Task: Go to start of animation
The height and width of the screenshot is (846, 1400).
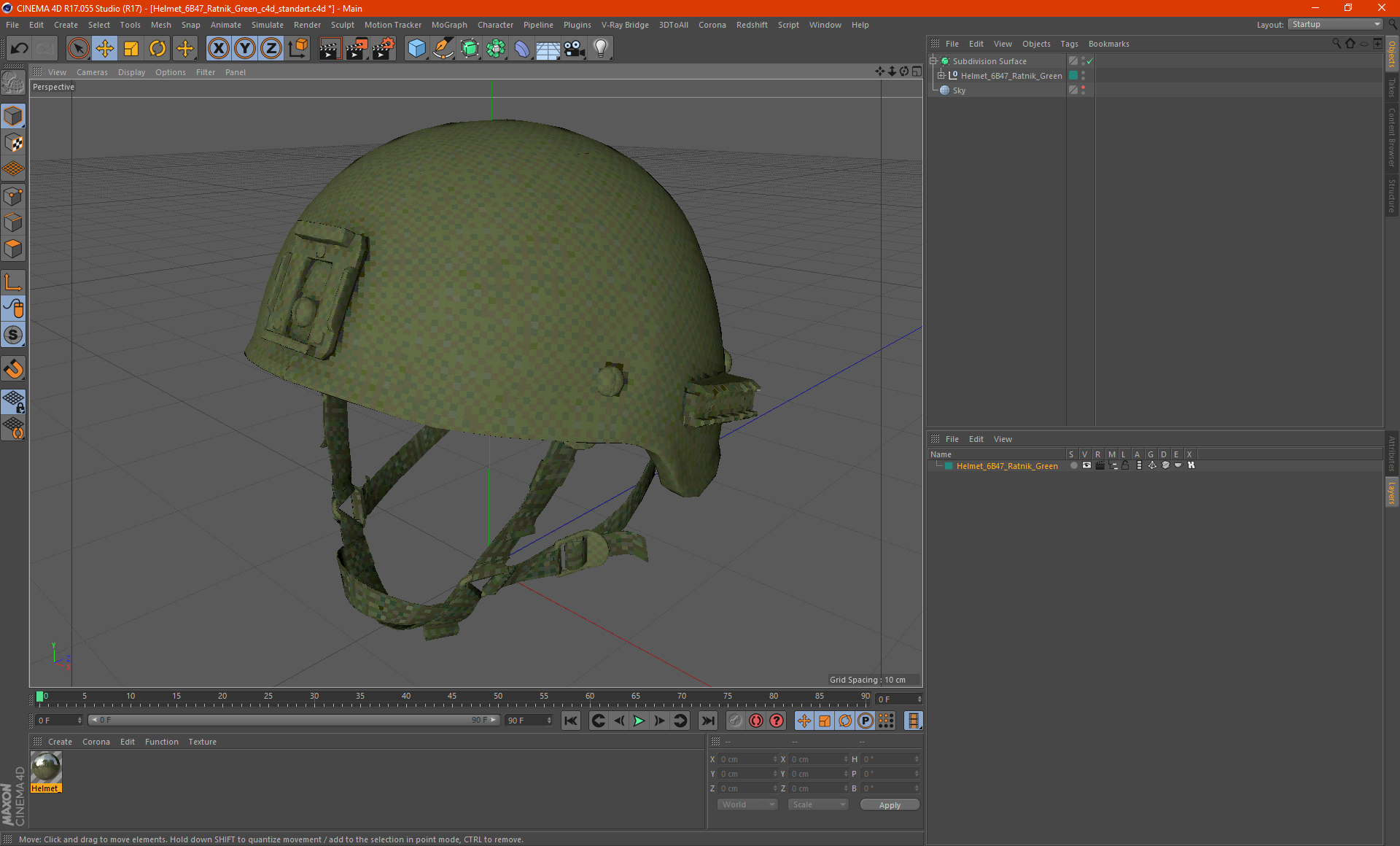Action: (x=571, y=721)
